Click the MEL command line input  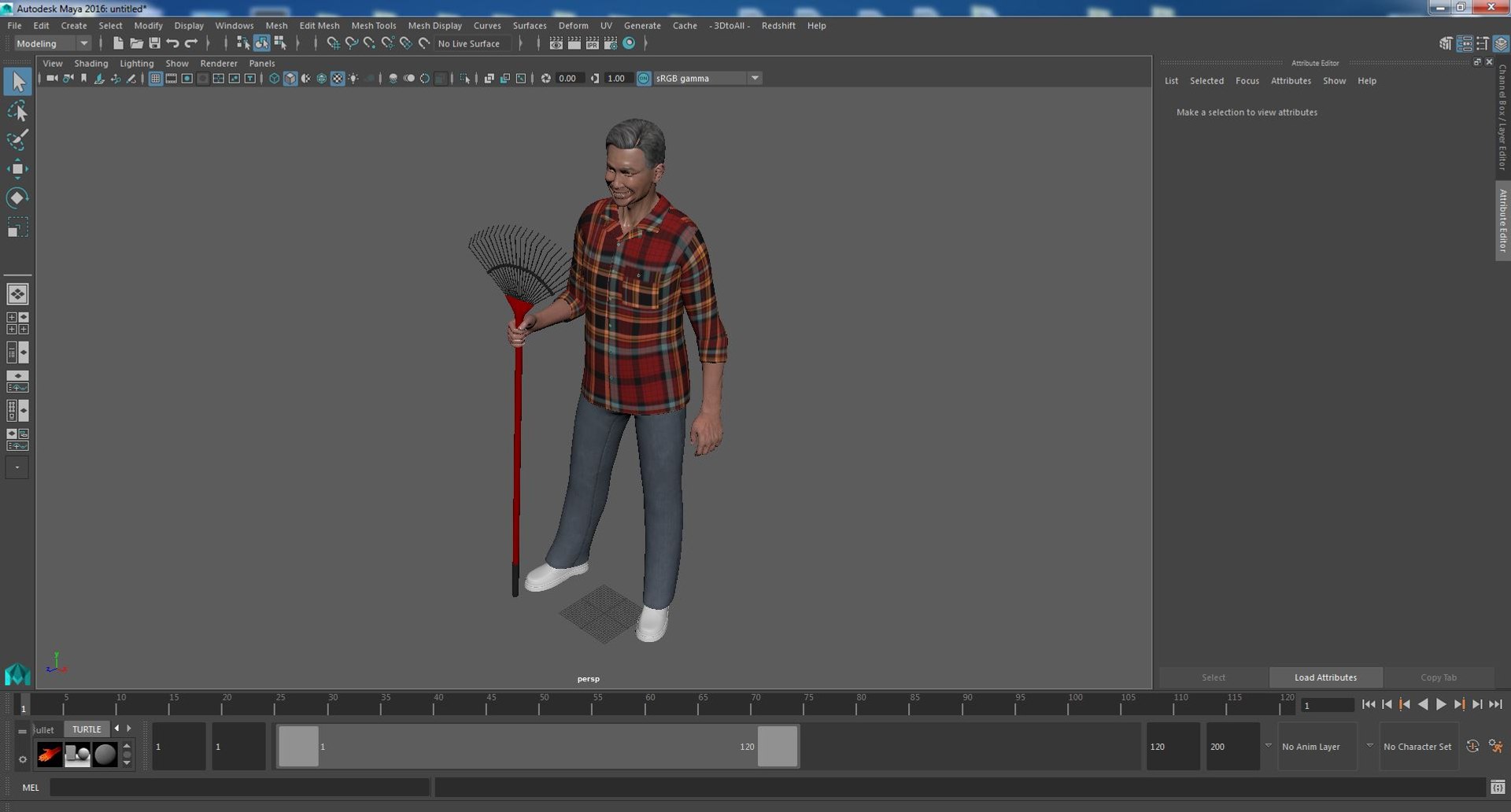tap(240, 787)
